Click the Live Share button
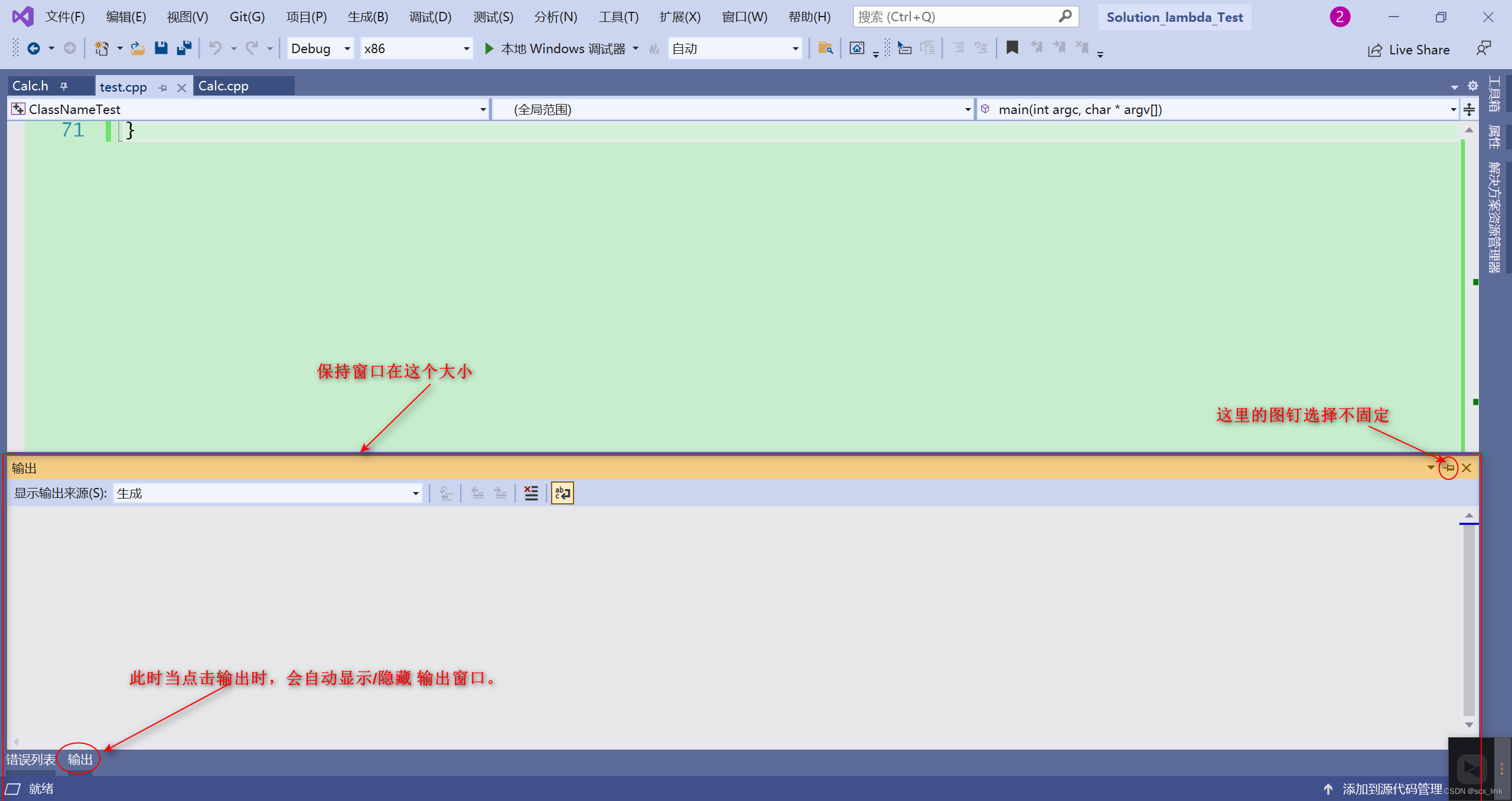 coord(1409,50)
